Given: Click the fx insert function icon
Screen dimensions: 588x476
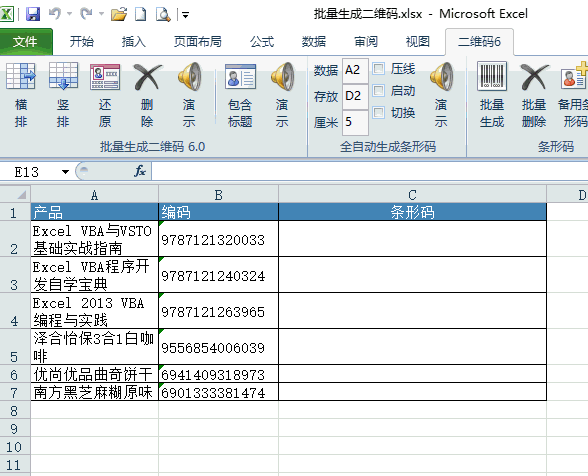Looking at the screenshot, I should coord(140,171).
